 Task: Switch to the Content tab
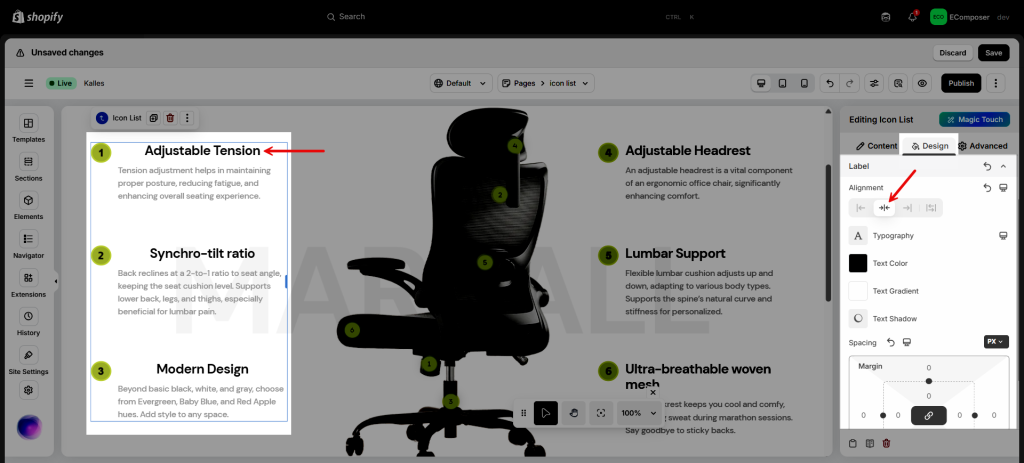pos(868,146)
